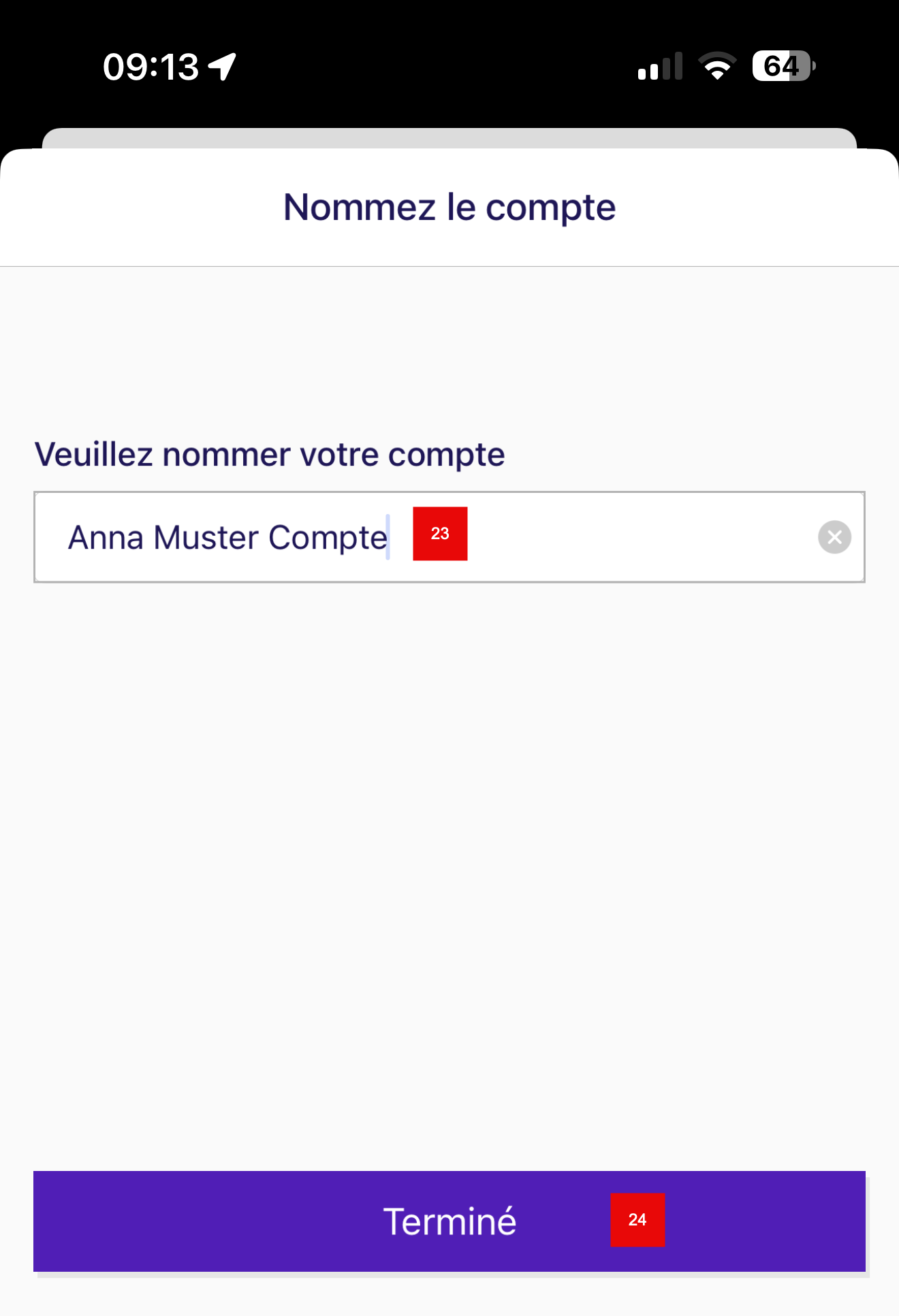Click the red badge numbered 24

[637, 1220]
